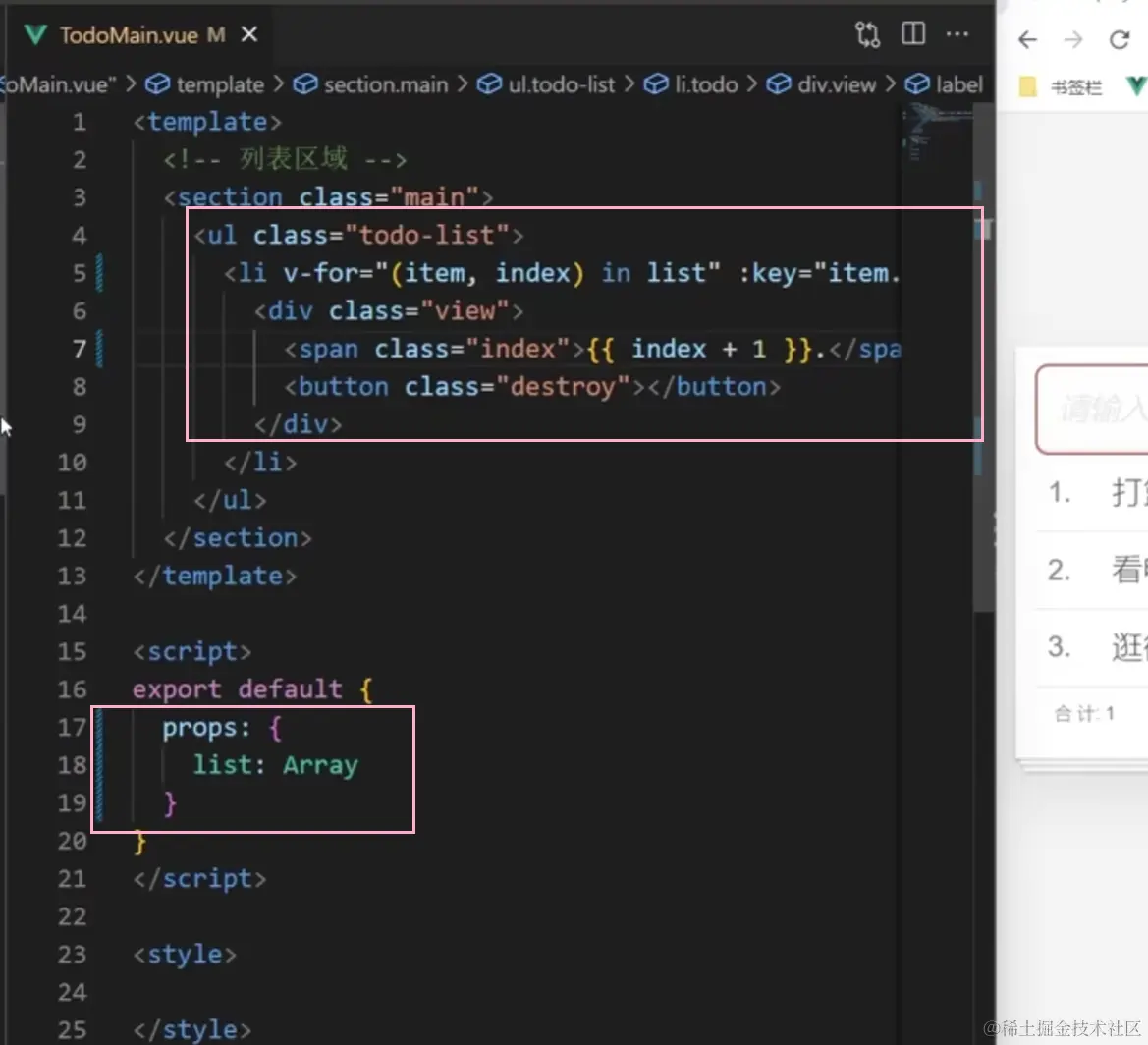This screenshot has height=1045, width=1148.
Task: Go back in the browser window
Action: click(x=1028, y=39)
